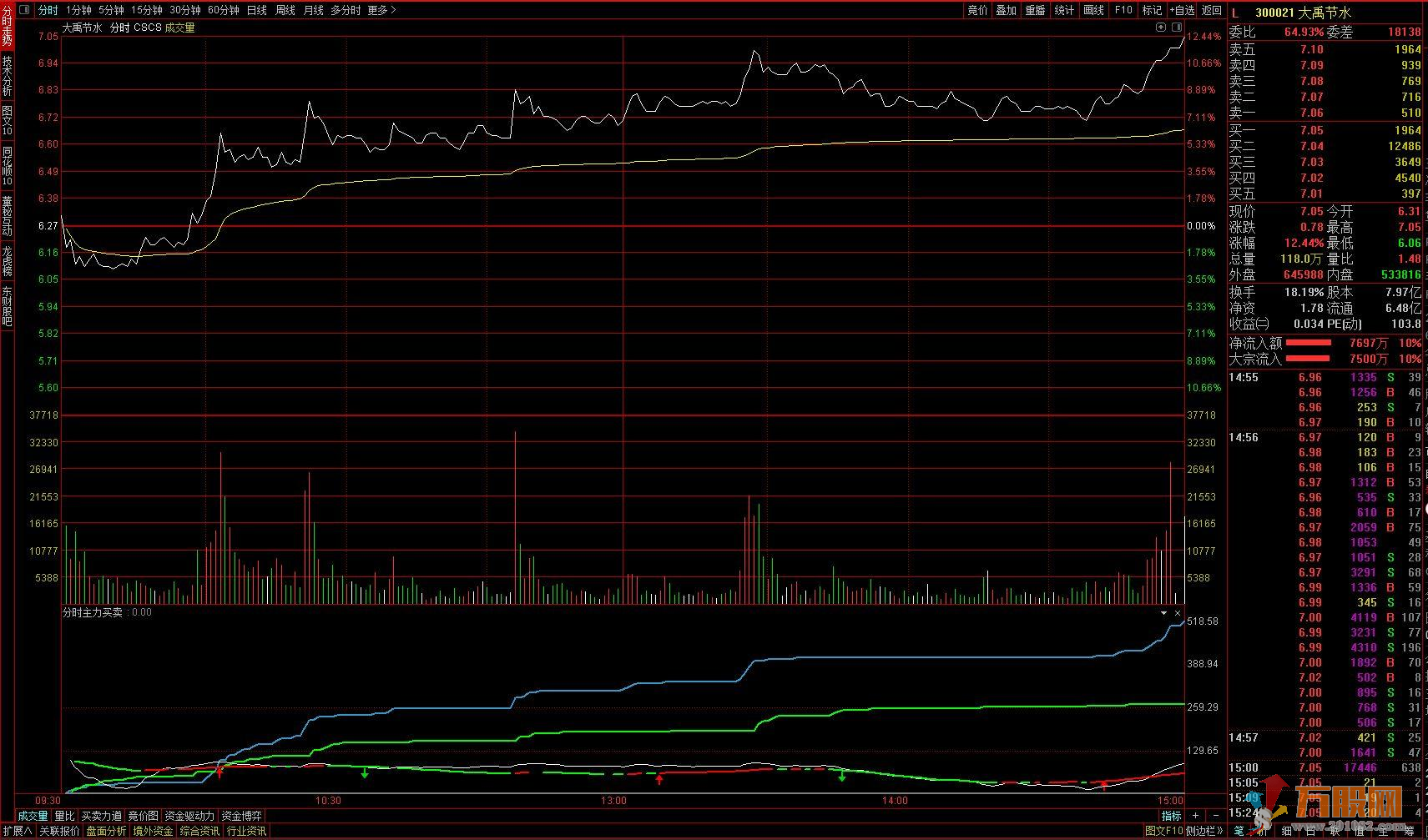Image resolution: width=1428 pixels, height=840 pixels.
Task: Open the 日线 daily chart
Action: click(x=257, y=10)
